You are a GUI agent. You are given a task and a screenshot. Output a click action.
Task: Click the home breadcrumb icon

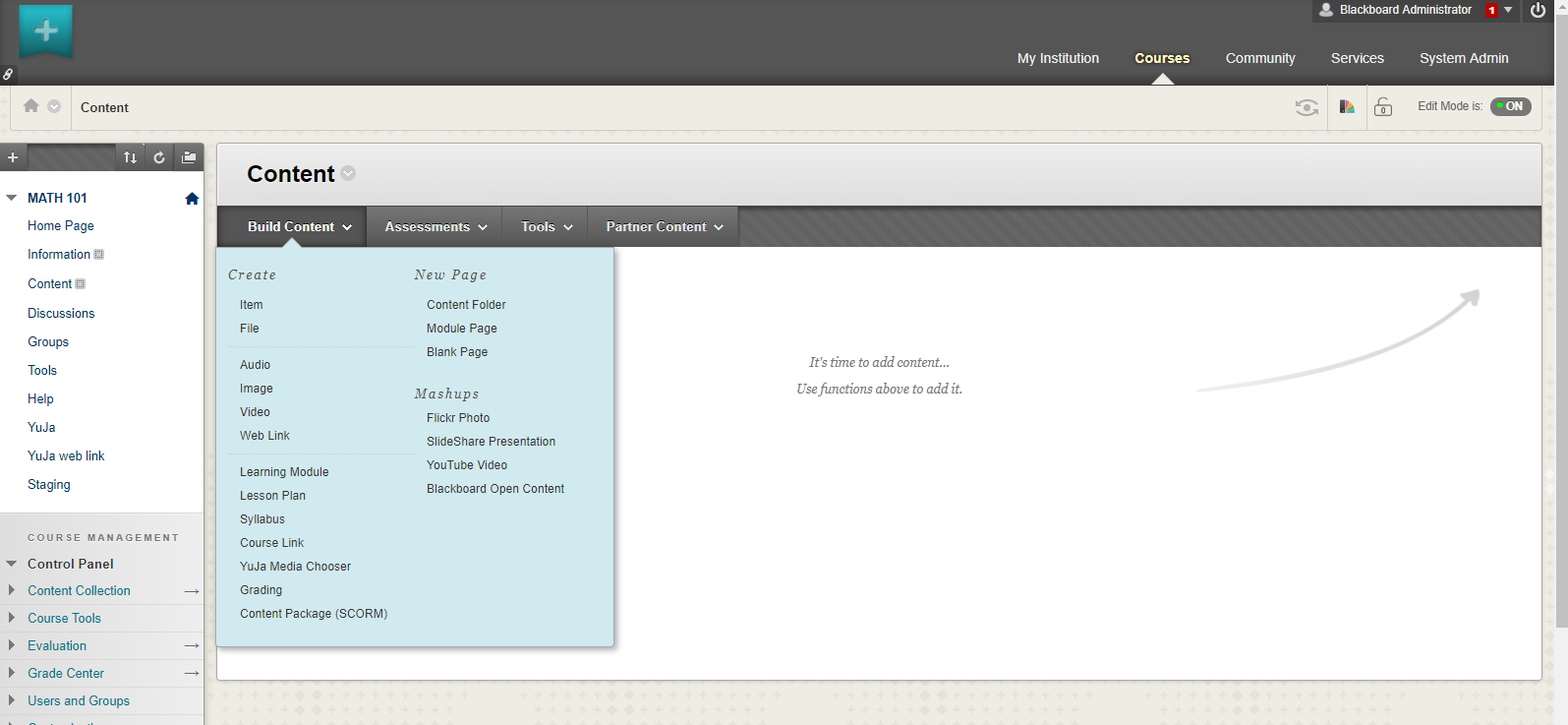tap(31, 106)
